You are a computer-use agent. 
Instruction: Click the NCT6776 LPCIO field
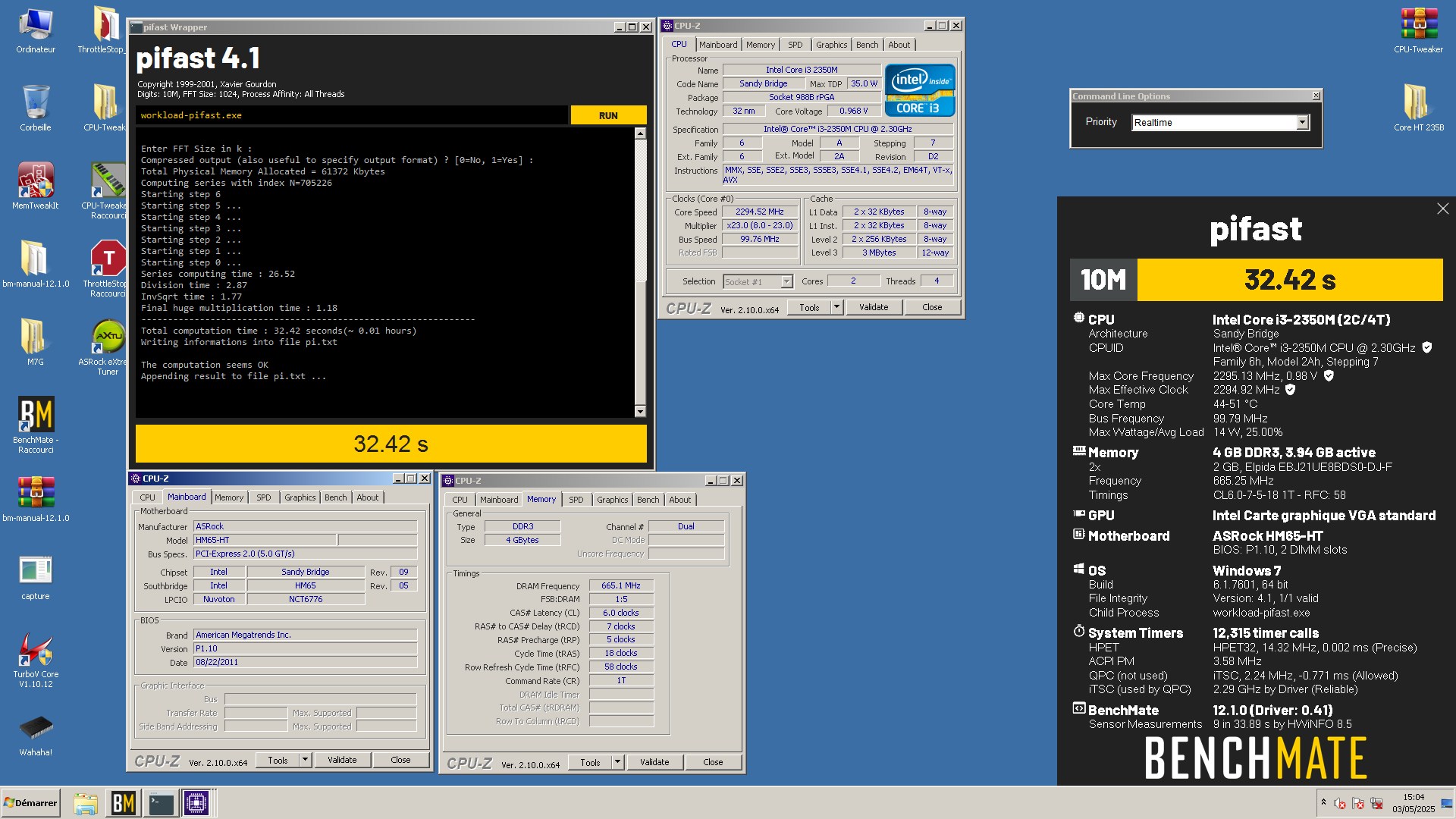(306, 599)
